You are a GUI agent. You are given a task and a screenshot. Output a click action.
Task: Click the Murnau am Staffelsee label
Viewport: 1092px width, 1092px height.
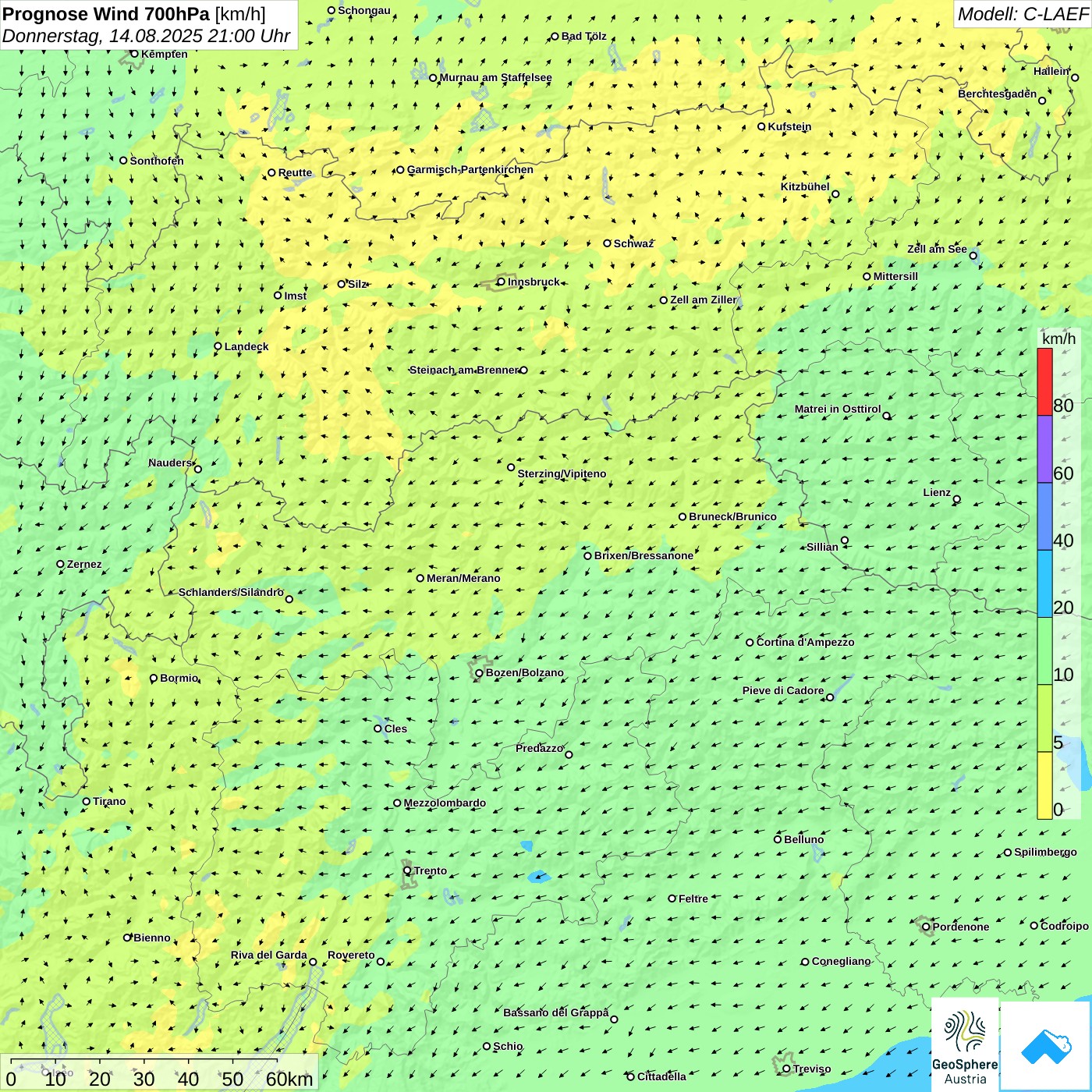pos(495,77)
